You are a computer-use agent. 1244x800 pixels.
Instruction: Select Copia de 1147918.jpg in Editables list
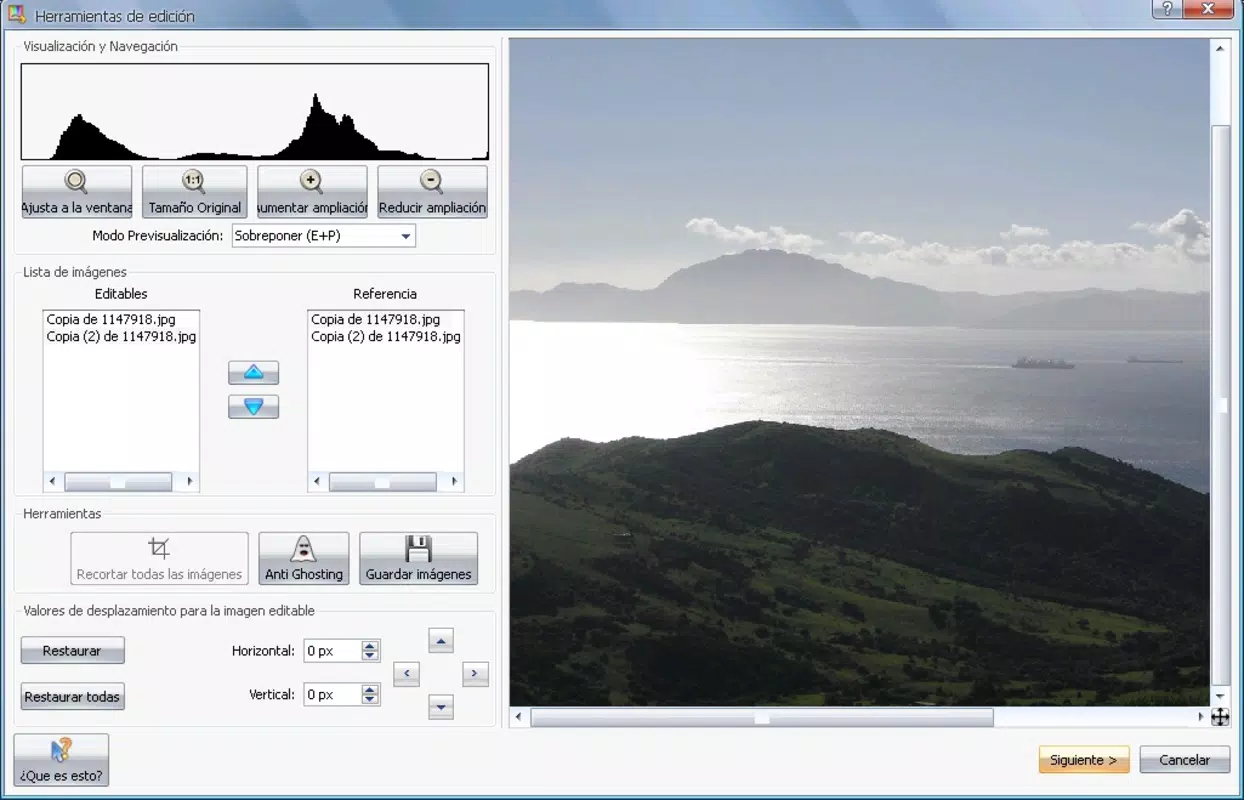111,319
